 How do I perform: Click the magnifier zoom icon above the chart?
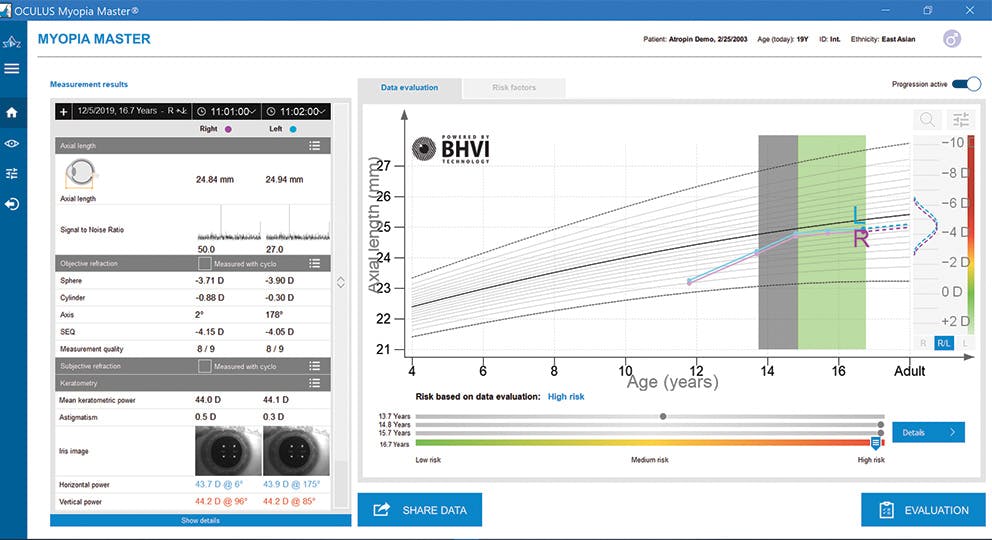(927, 120)
